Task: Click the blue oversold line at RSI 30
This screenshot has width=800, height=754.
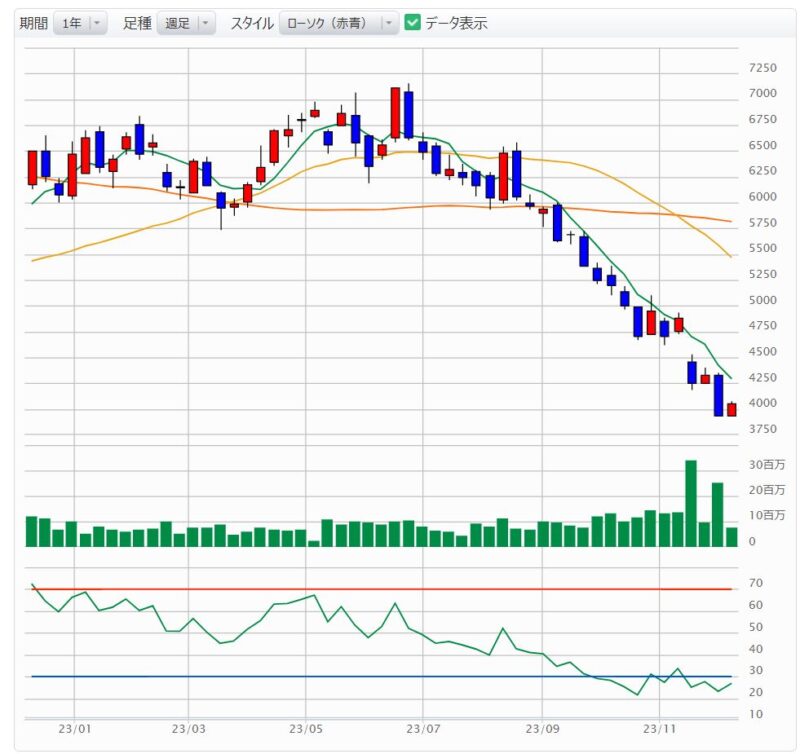Action: 382,676
